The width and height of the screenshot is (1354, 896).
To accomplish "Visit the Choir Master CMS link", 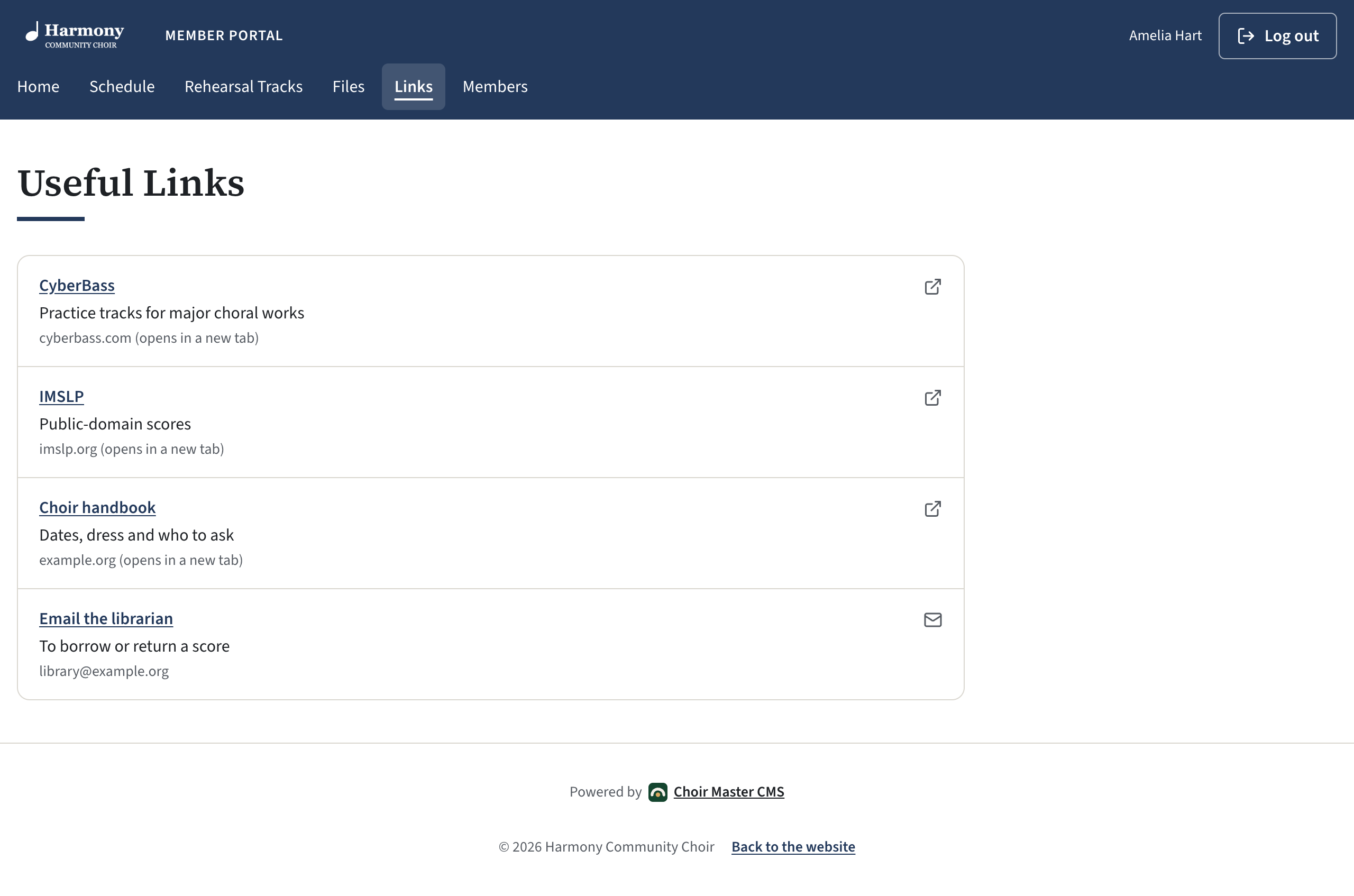I will (728, 791).
